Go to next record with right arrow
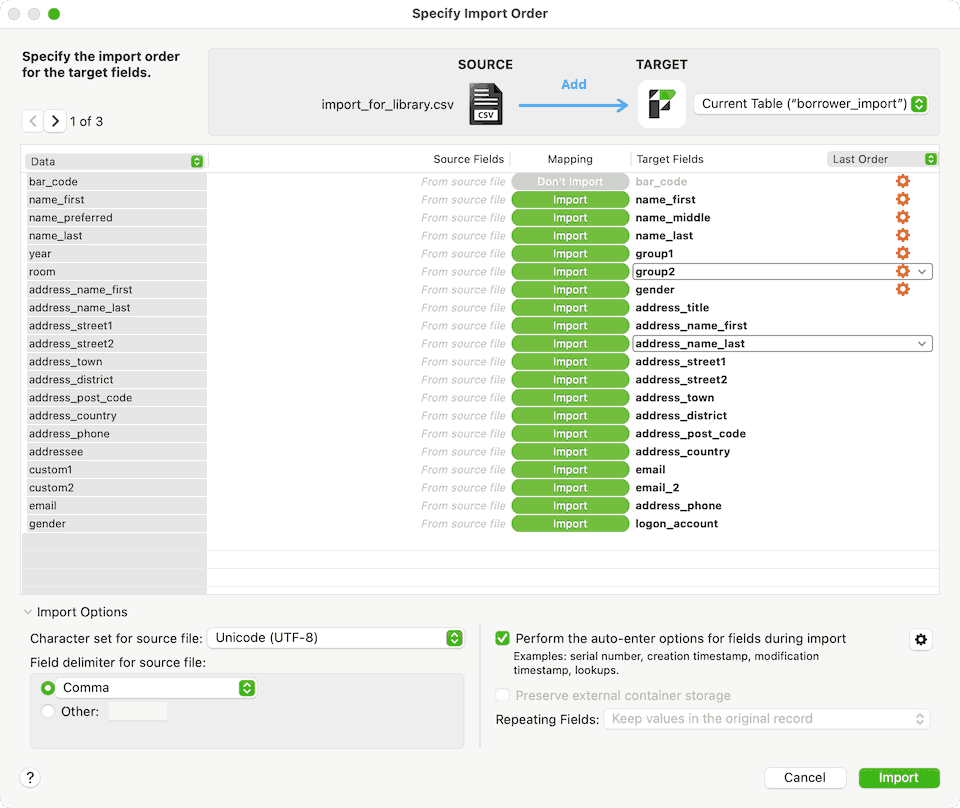The image size is (960, 808). click(x=56, y=121)
